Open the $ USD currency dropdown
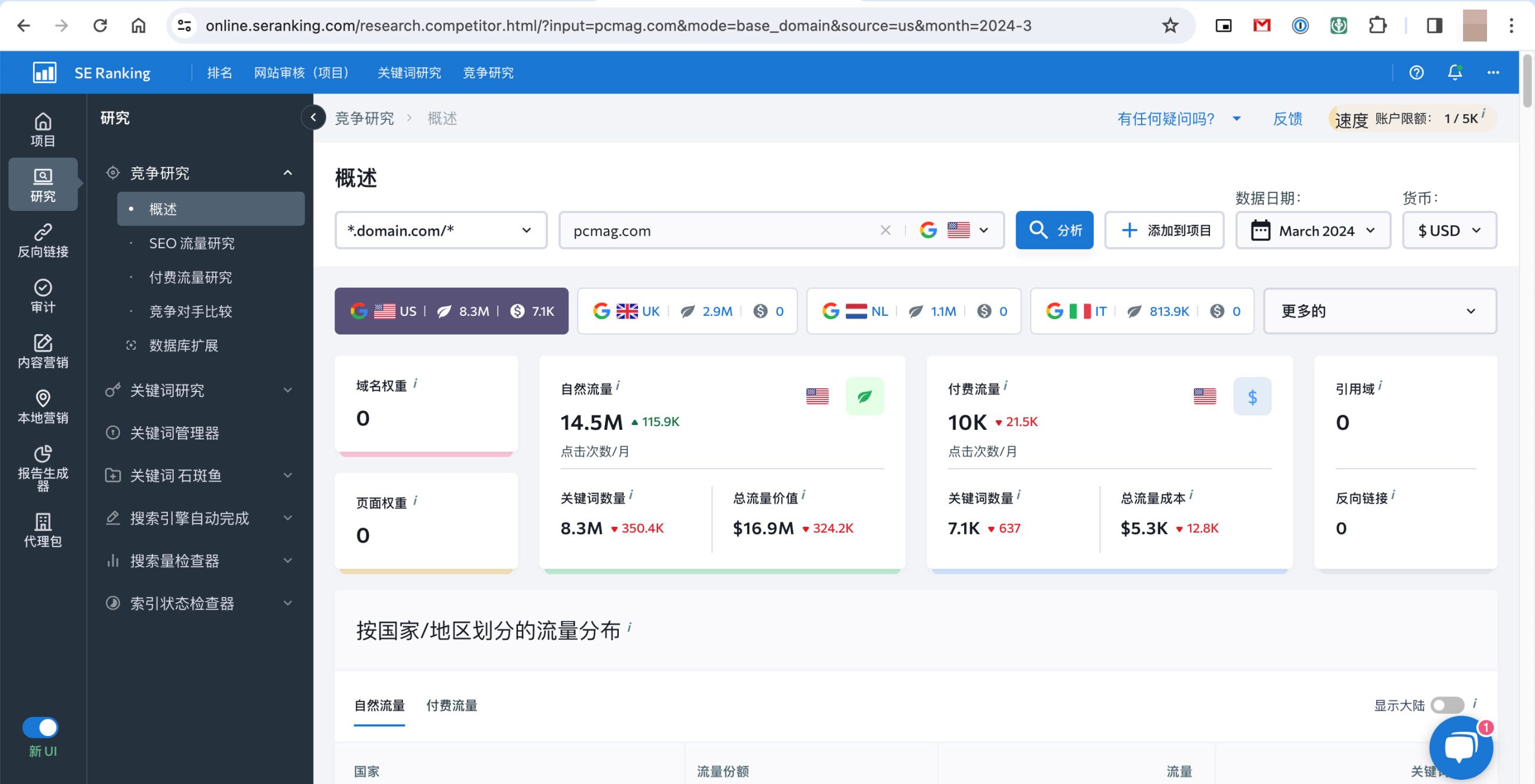Viewport: 1535px width, 784px height. tap(1449, 230)
